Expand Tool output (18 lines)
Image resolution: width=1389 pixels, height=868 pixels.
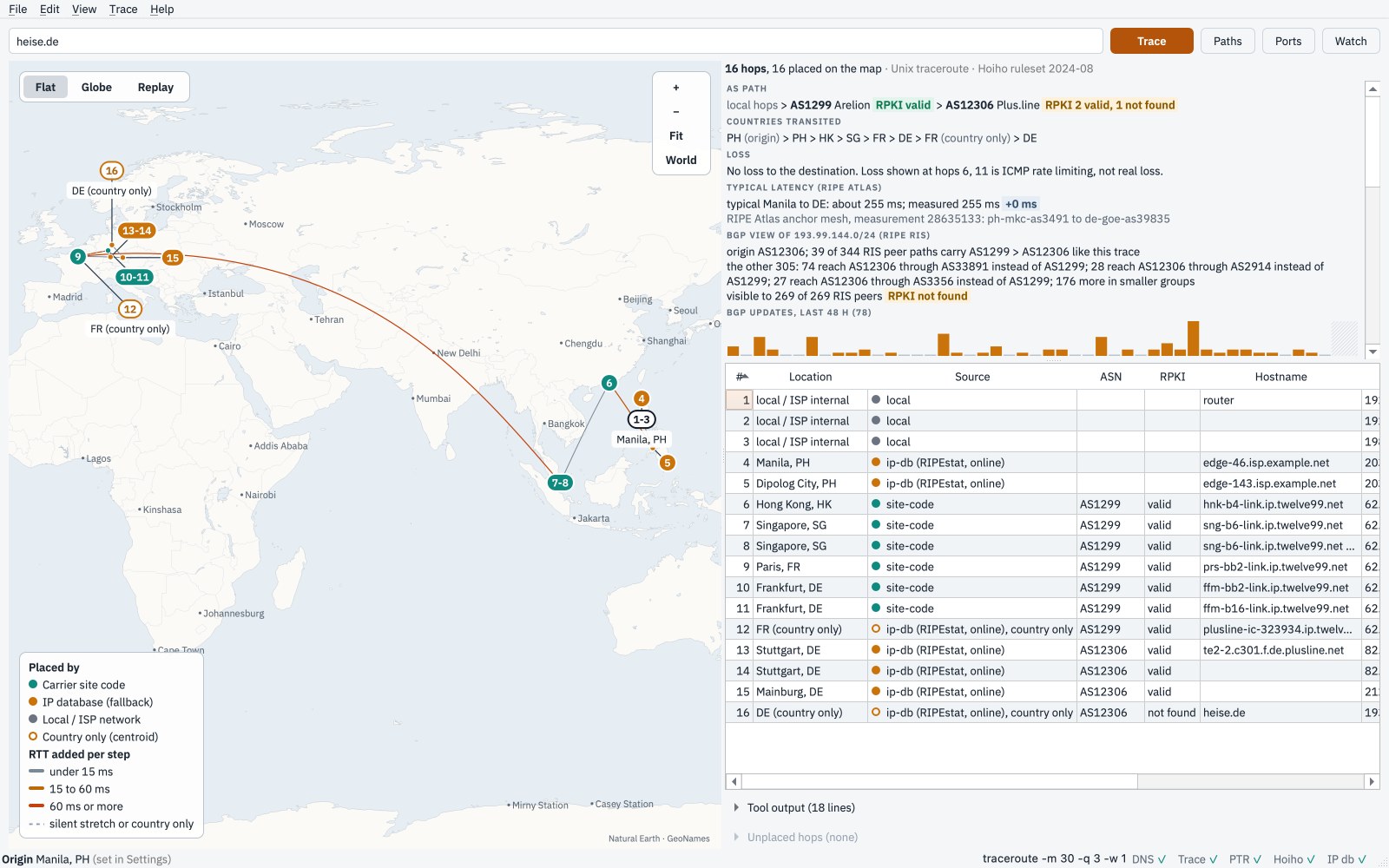click(793, 807)
